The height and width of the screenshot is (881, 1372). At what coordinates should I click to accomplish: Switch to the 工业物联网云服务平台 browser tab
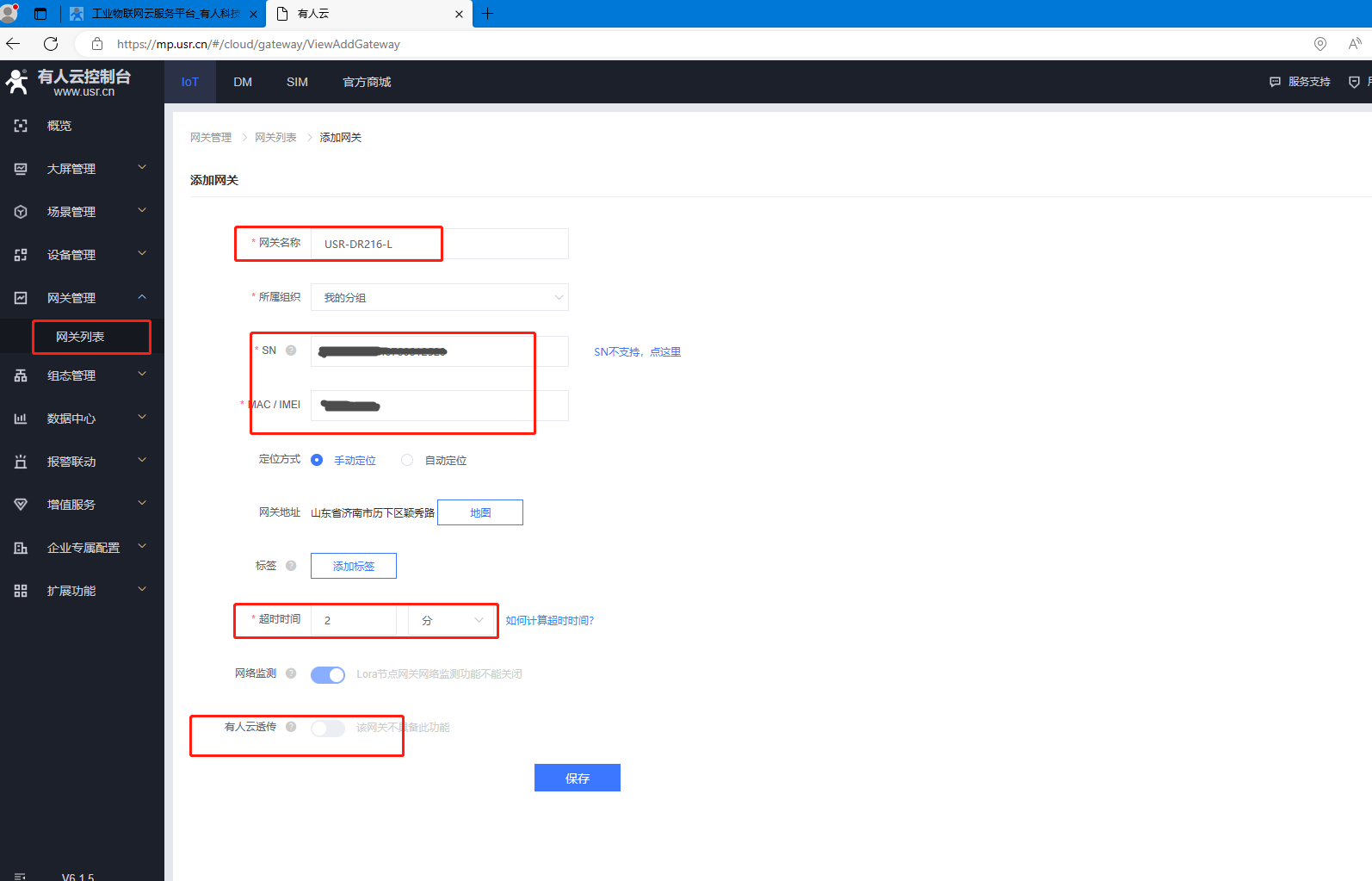point(164,14)
